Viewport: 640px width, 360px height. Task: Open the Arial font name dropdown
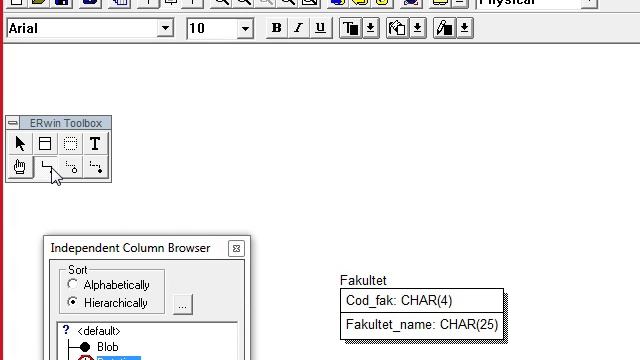point(165,28)
